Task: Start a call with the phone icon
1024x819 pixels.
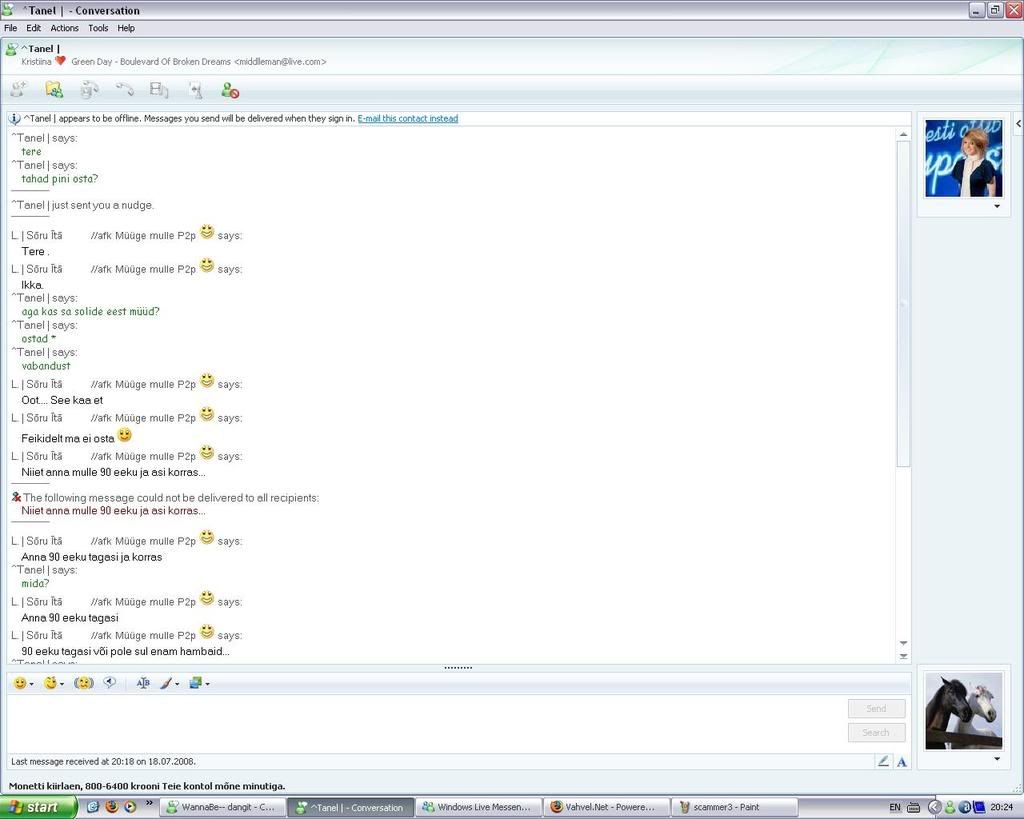Action: point(125,90)
